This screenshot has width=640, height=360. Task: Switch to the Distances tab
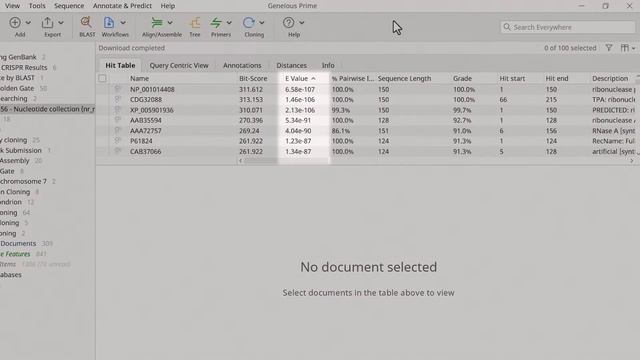pos(291,65)
